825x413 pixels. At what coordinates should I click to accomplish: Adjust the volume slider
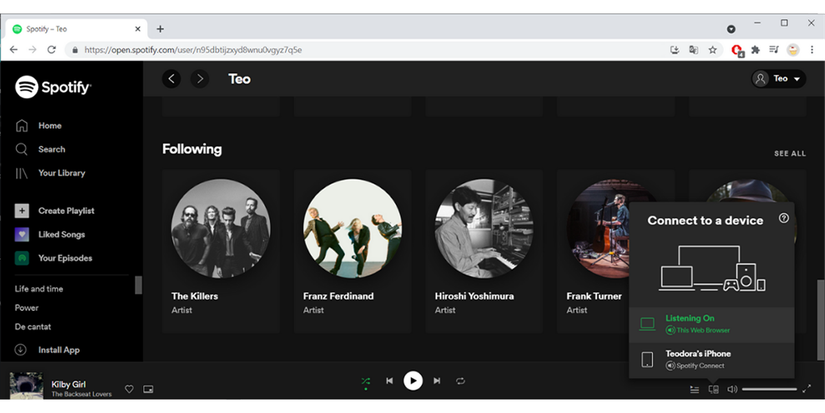click(769, 389)
